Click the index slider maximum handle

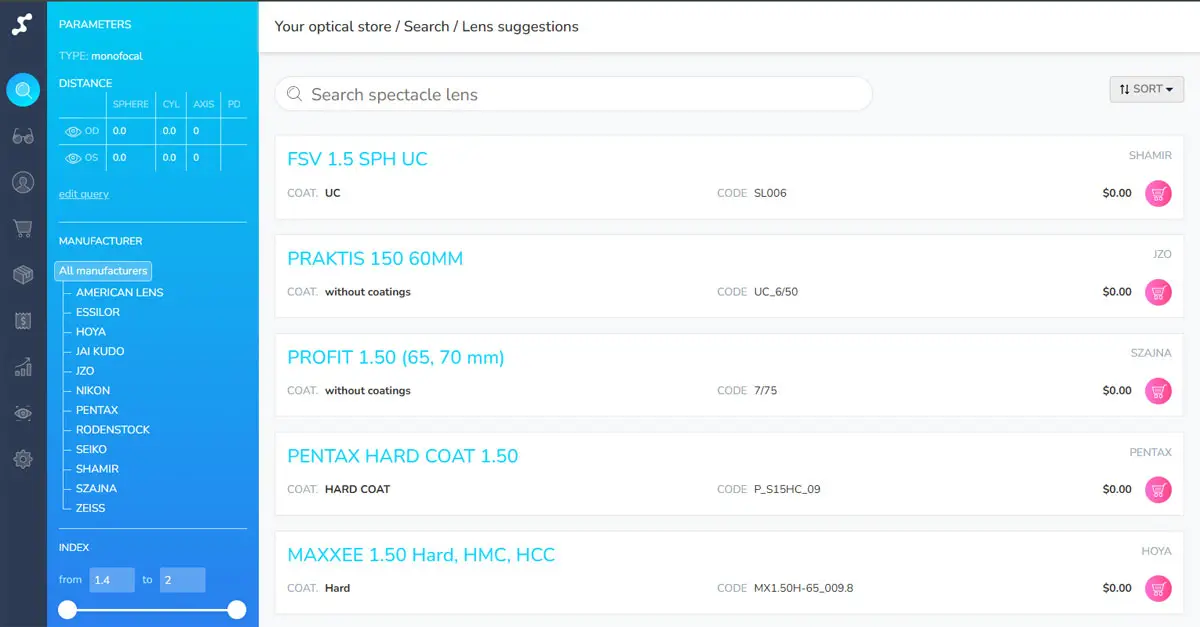(x=237, y=610)
